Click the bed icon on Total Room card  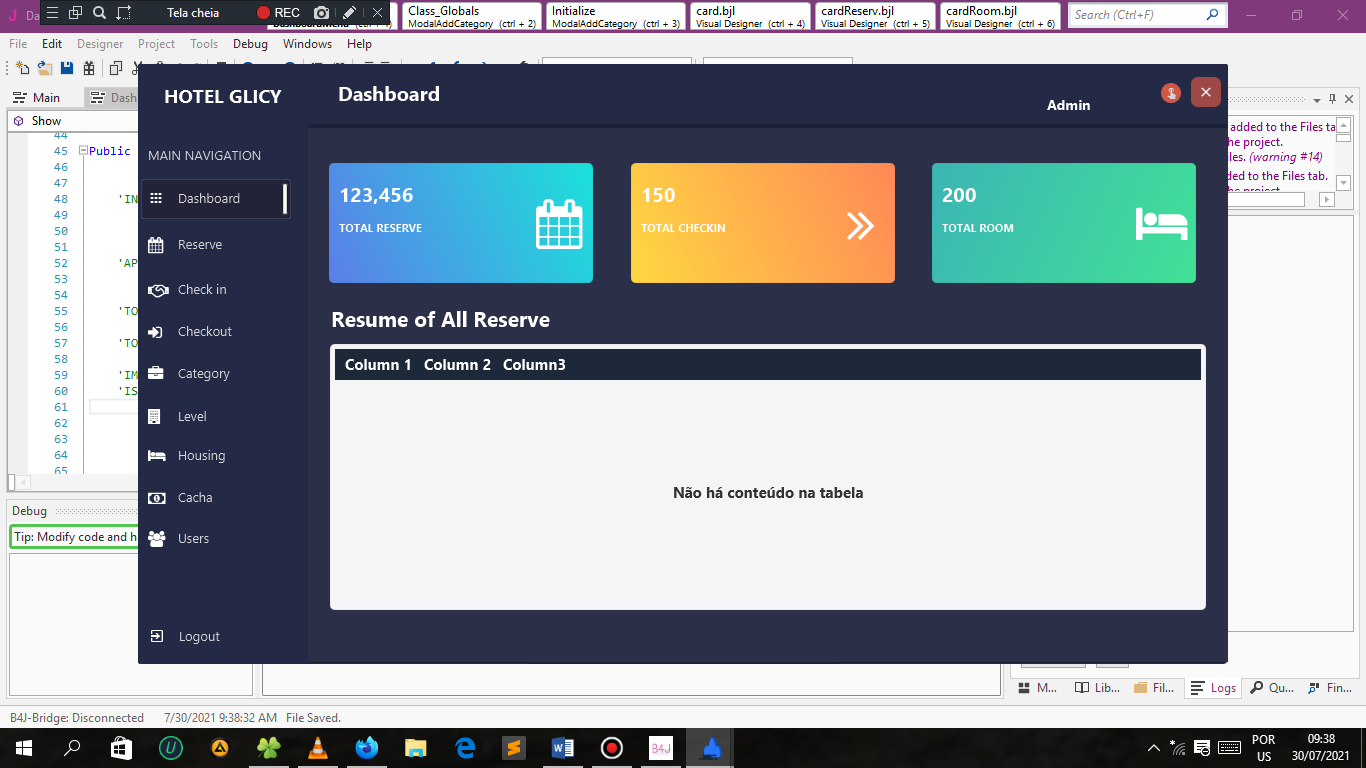click(x=1161, y=224)
